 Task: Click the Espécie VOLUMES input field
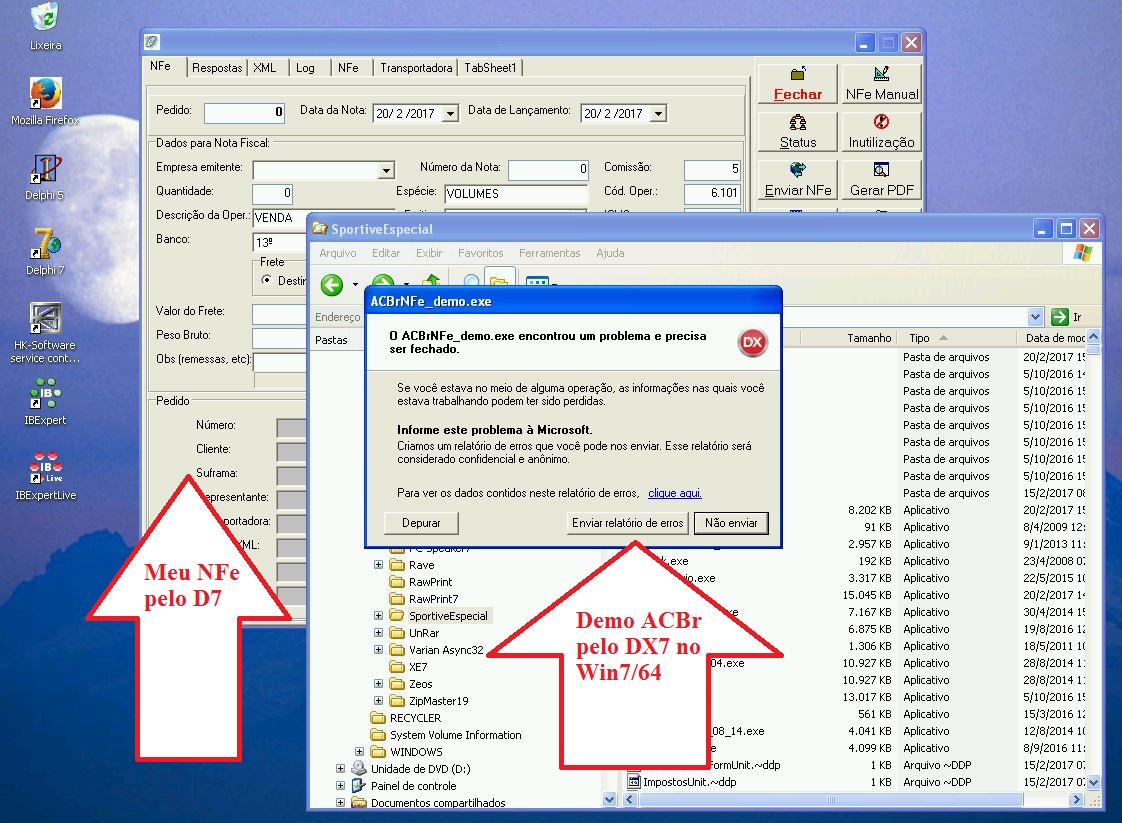515,194
